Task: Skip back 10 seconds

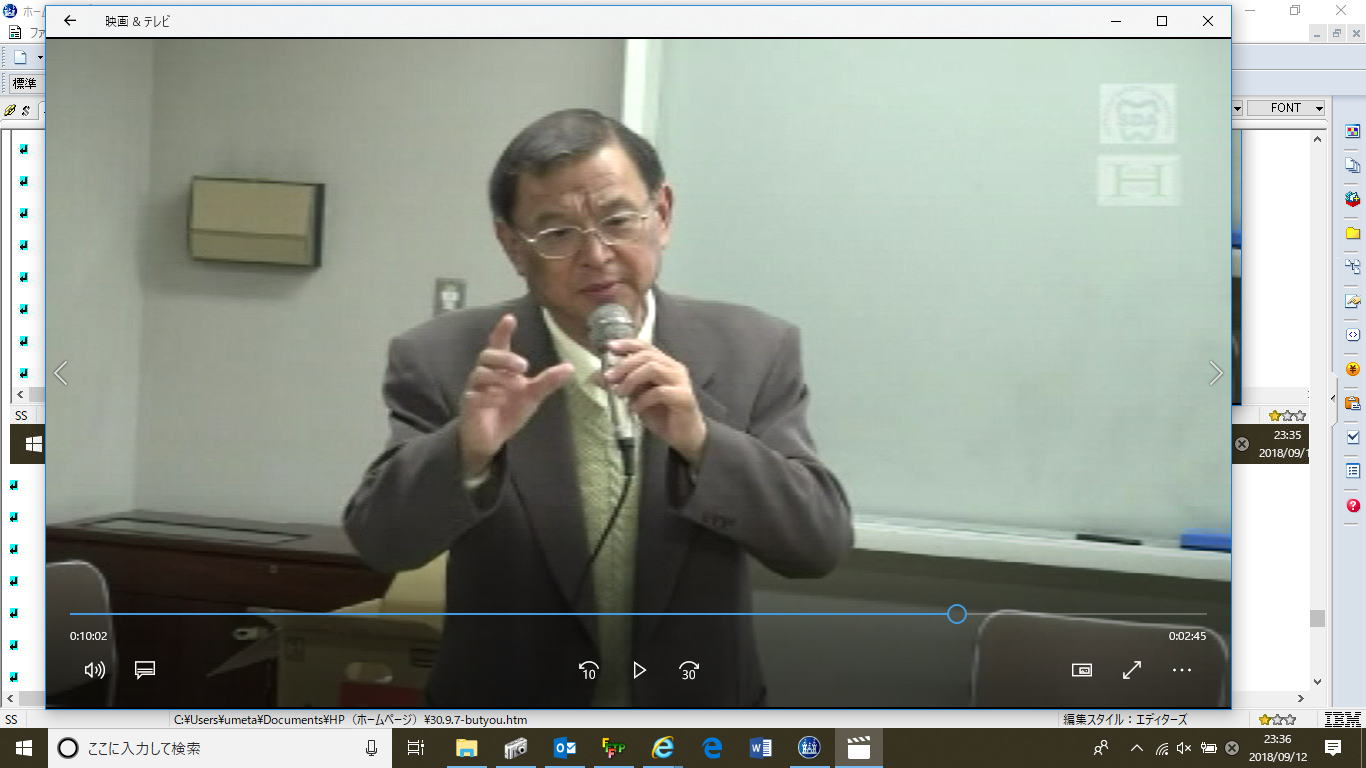Action: 589,670
